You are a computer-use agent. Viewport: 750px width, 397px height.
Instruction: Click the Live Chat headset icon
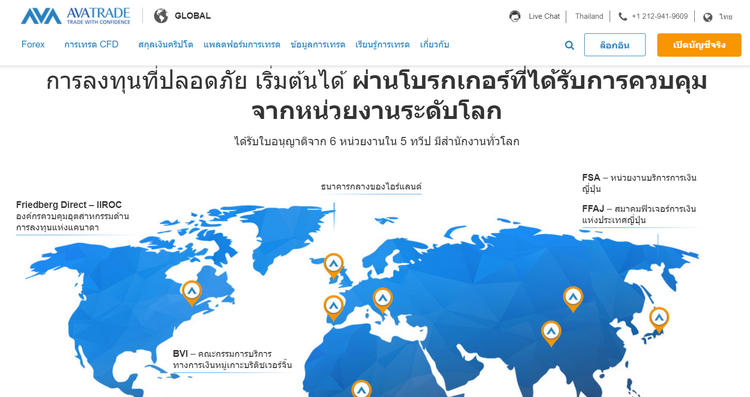coord(515,16)
